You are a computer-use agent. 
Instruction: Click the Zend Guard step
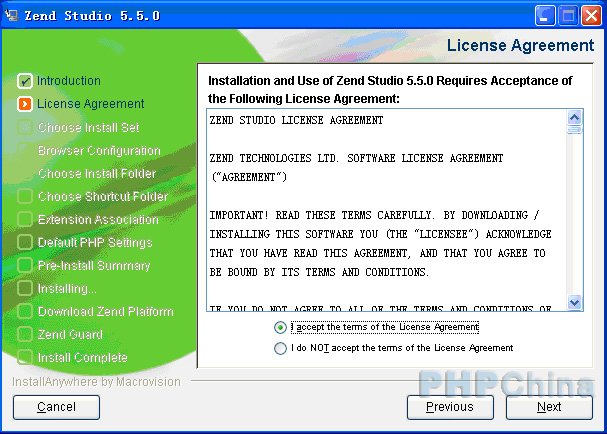click(70, 334)
